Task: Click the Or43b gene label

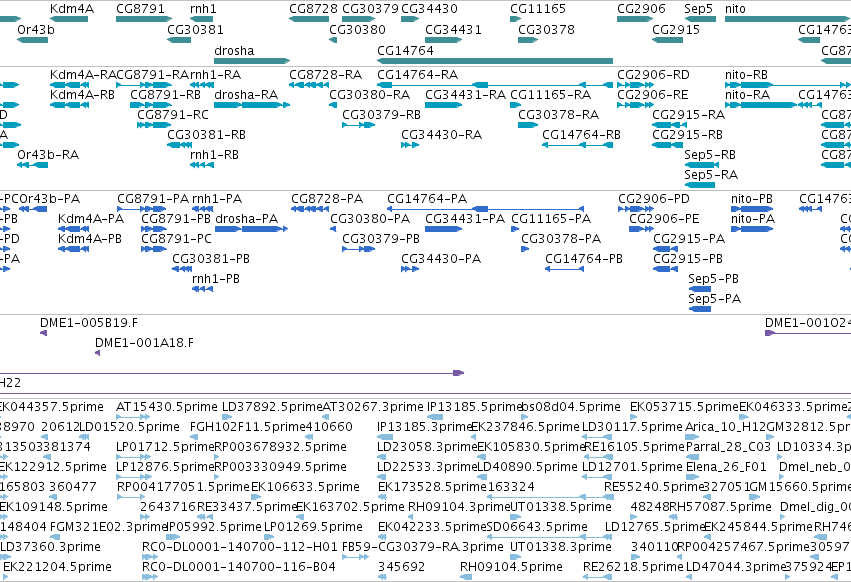Action: 36,29
